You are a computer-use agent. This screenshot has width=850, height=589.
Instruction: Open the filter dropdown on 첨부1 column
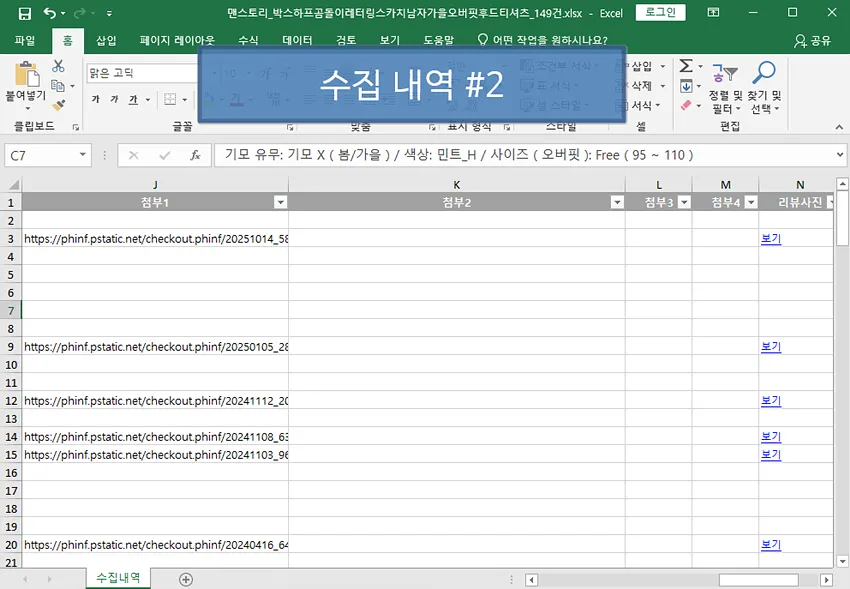280,201
